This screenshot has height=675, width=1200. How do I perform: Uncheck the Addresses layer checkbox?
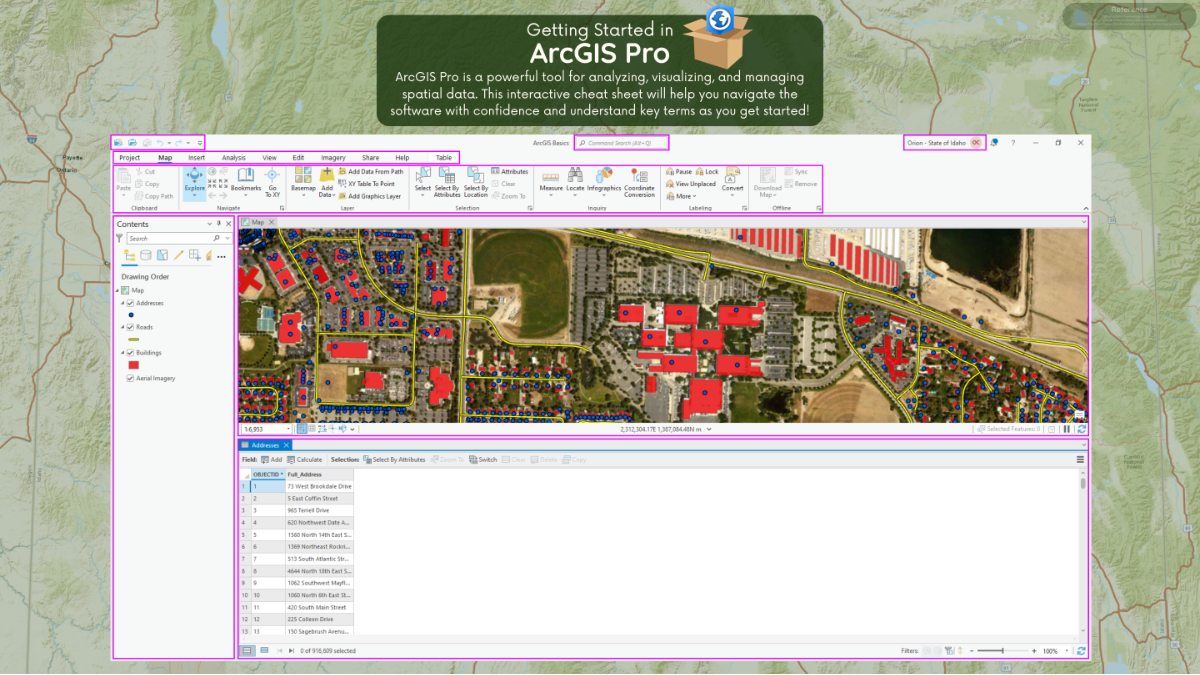click(x=130, y=303)
